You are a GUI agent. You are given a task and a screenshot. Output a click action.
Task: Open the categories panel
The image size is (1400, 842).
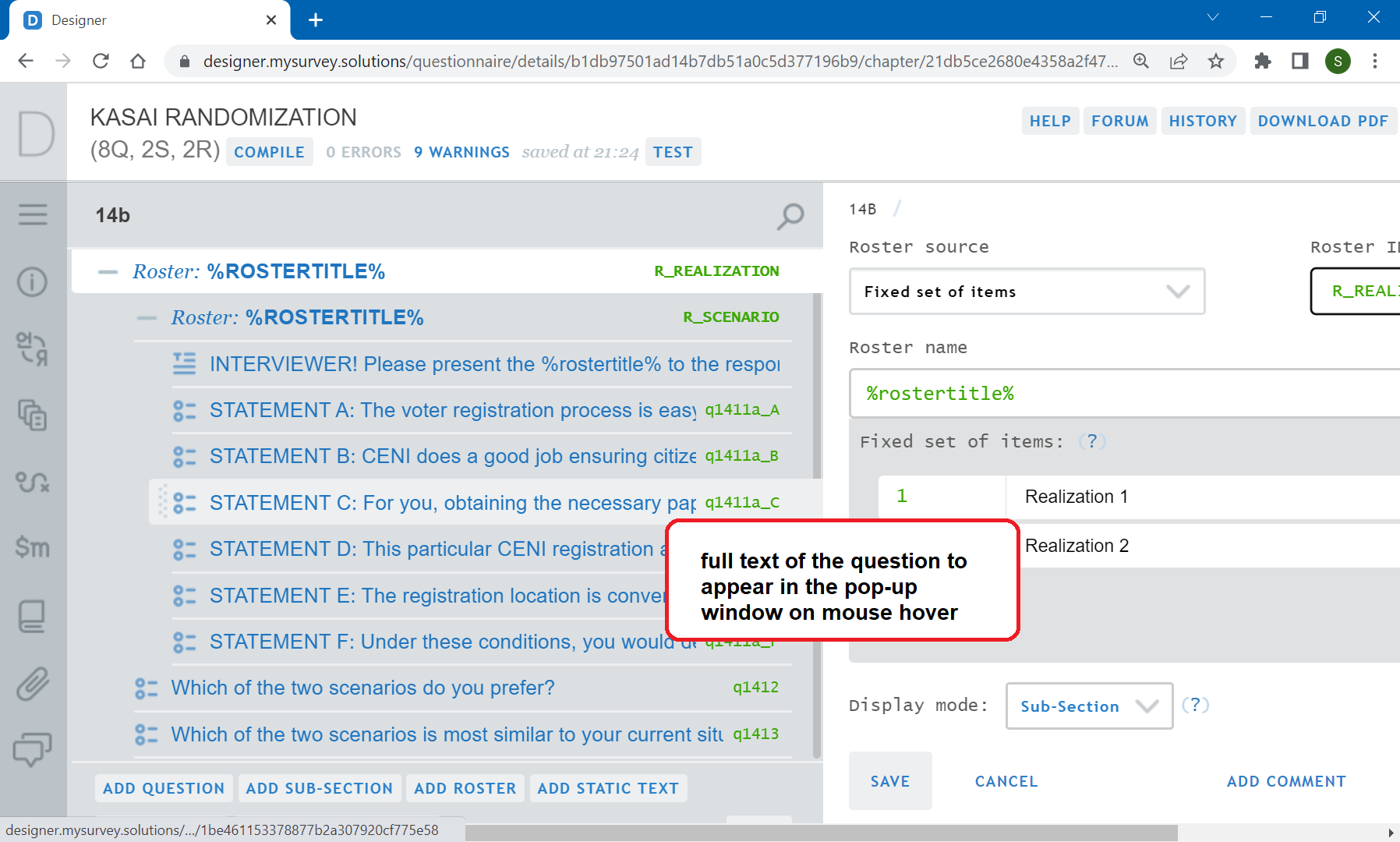33,417
